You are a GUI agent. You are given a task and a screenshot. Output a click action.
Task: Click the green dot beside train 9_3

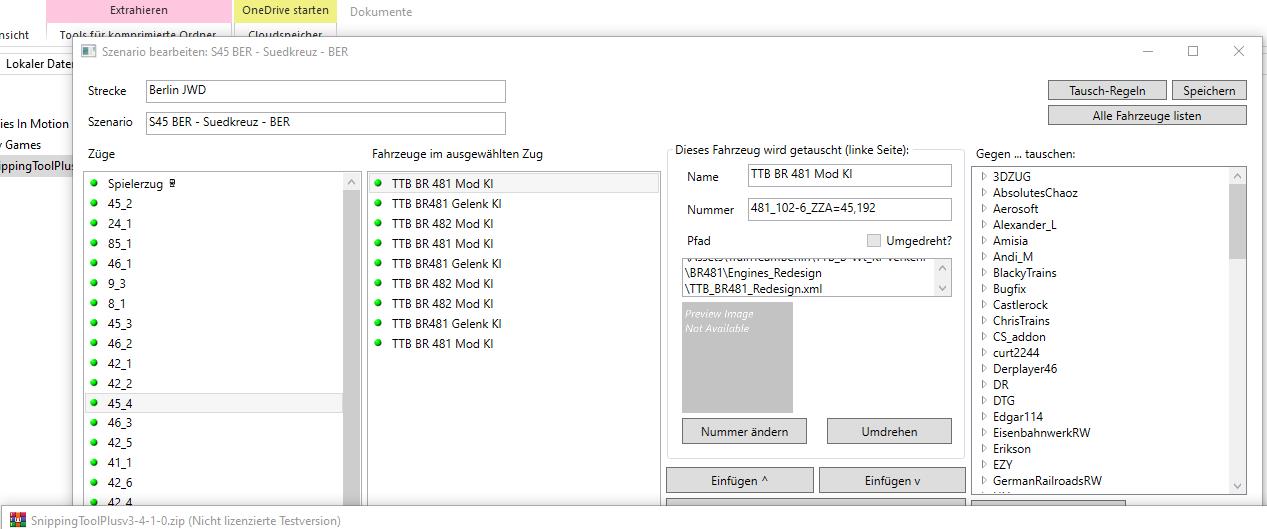coord(94,283)
